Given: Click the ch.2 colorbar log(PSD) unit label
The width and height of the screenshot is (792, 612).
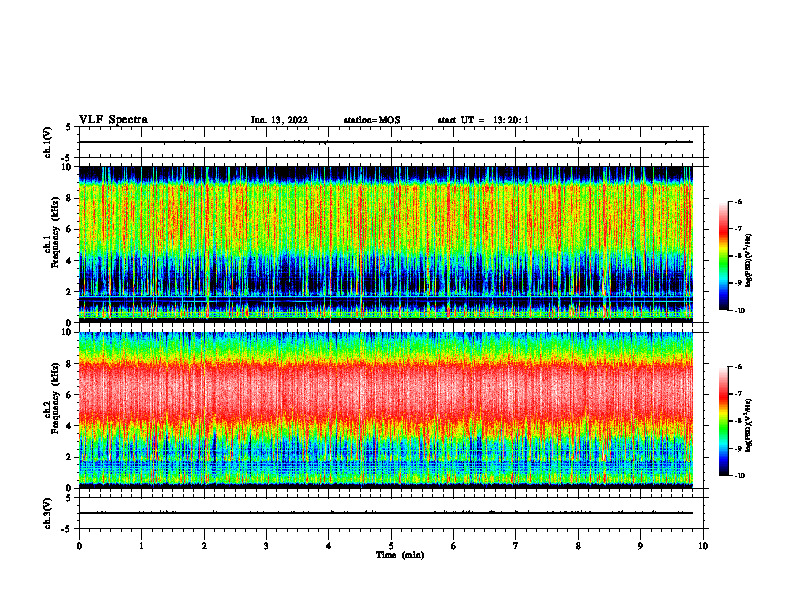Looking at the screenshot, I should click(749, 425).
